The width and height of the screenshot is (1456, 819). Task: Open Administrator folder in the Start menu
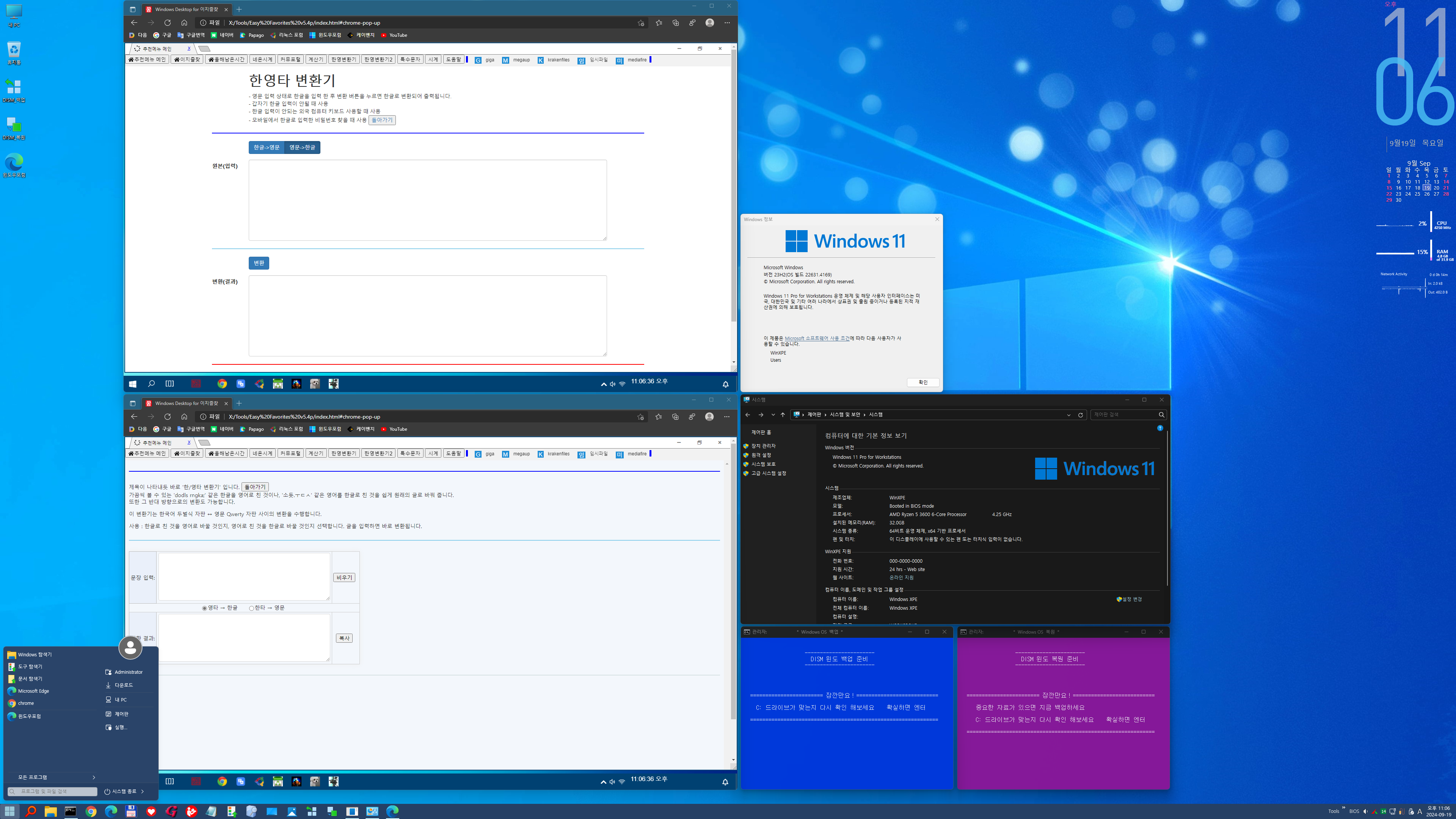[x=124, y=672]
